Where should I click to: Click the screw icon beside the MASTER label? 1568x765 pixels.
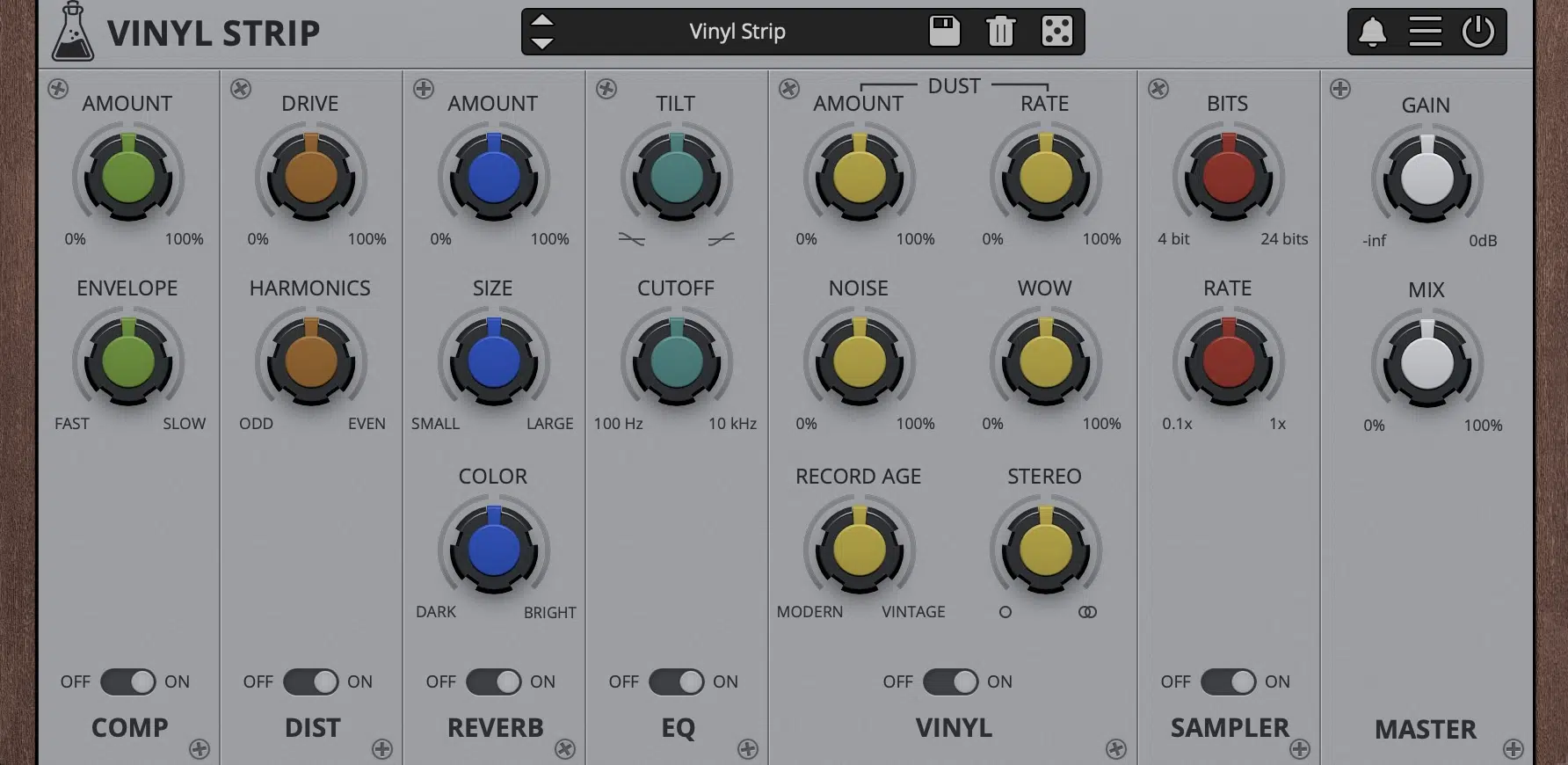click(x=1514, y=749)
